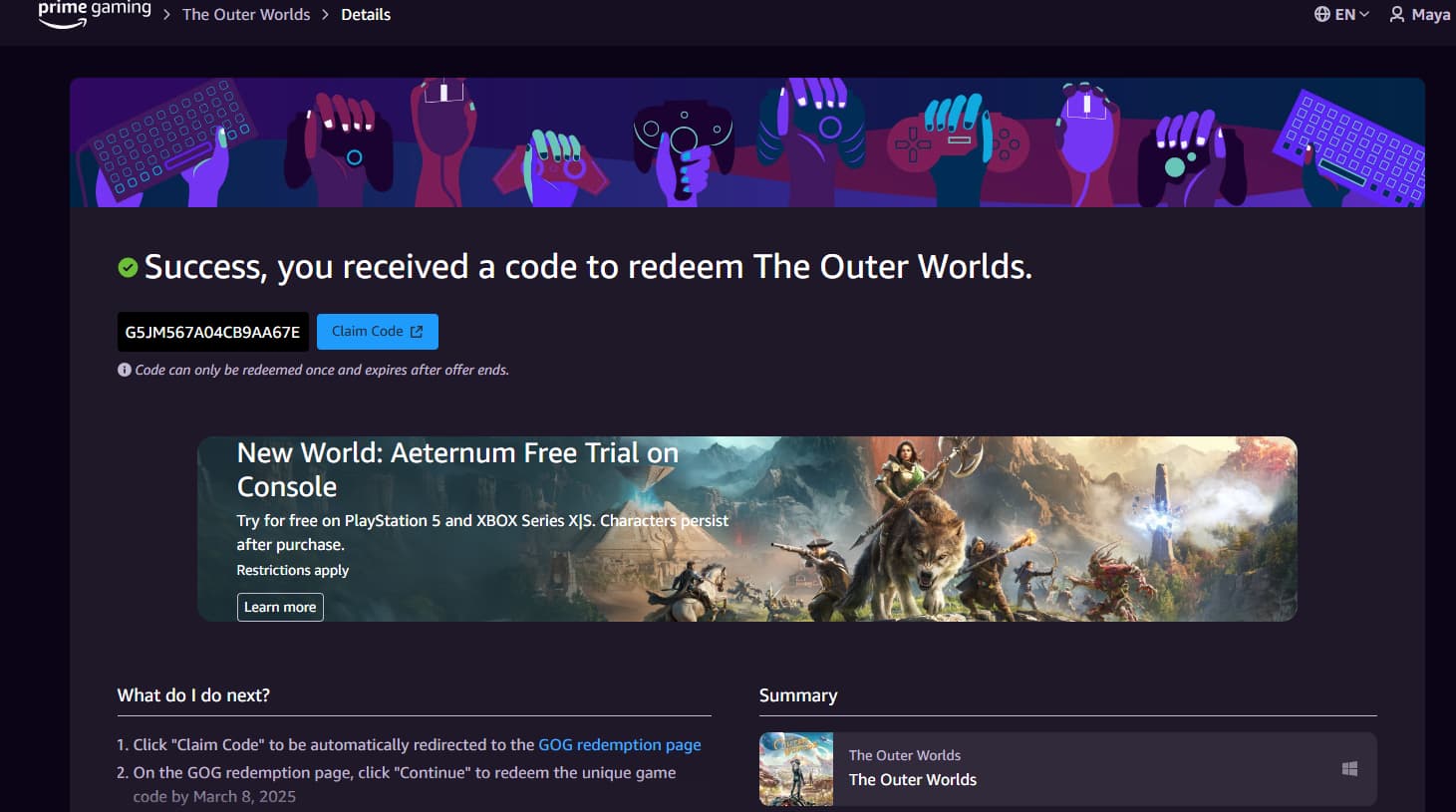Click the green success checkmark icon
Viewport: 1456px width, 812px height.
tap(128, 267)
